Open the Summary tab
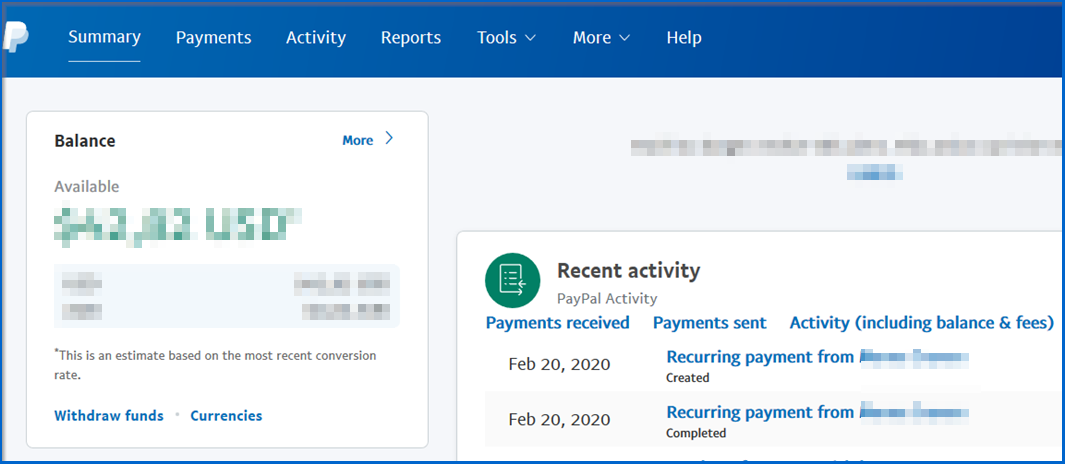This screenshot has width=1065, height=464. 105,37
